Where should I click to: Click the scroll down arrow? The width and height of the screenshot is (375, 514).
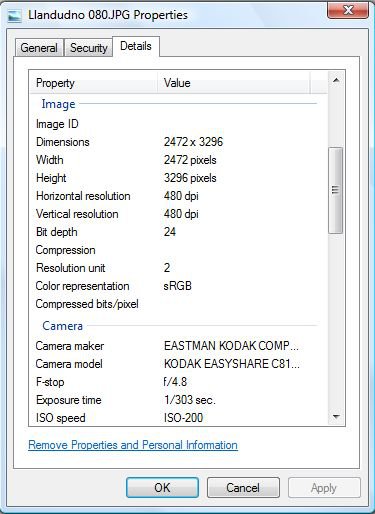coord(336,416)
